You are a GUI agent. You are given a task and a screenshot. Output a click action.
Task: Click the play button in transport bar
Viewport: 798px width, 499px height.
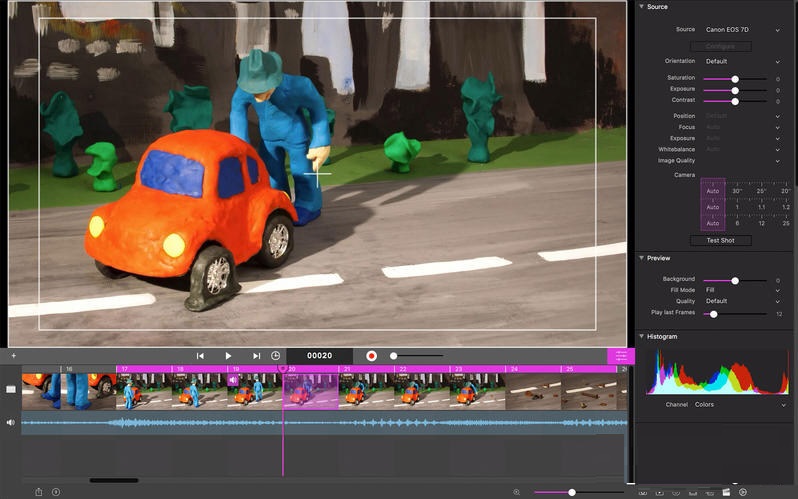tap(228, 355)
